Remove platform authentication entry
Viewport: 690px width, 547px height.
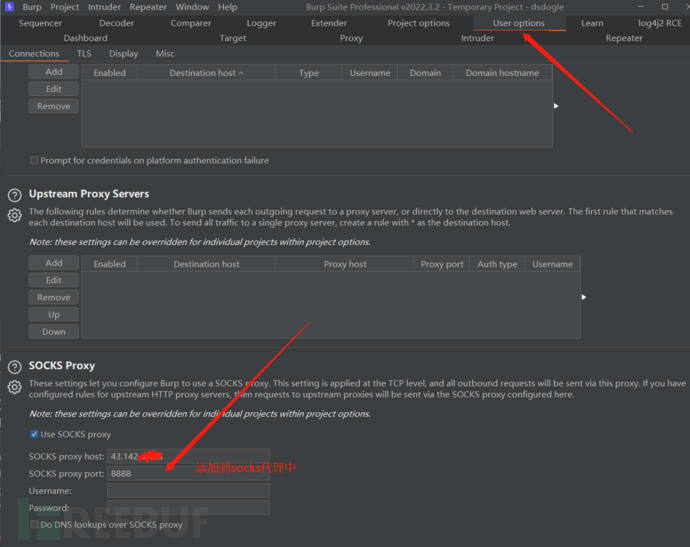(x=54, y=106)
